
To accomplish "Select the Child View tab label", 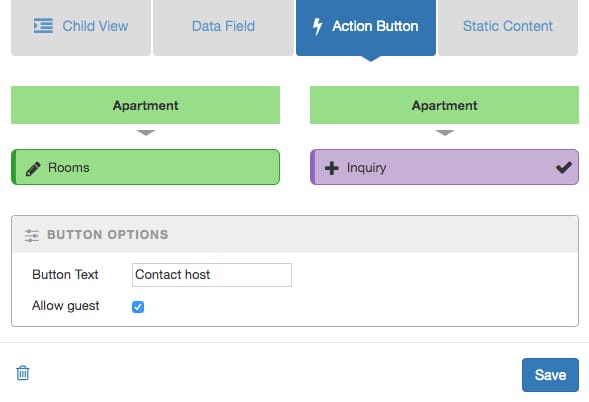I will pyautogui.click(x=95, y=26).
